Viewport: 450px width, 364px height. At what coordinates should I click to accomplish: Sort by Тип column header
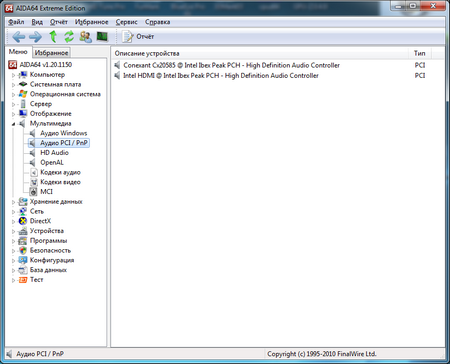420,53
